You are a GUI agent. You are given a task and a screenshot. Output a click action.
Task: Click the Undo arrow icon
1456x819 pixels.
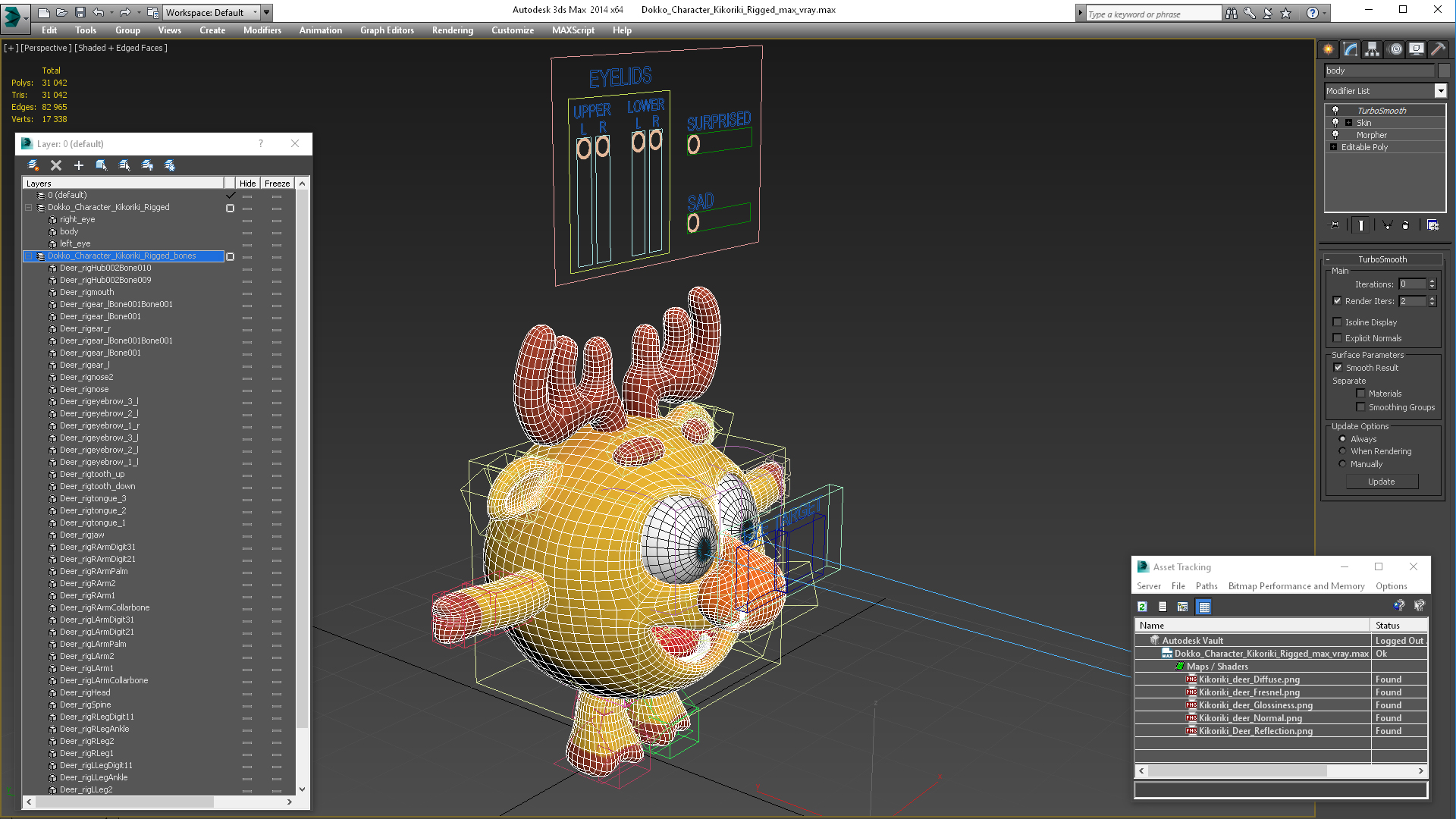click(98, 12)
